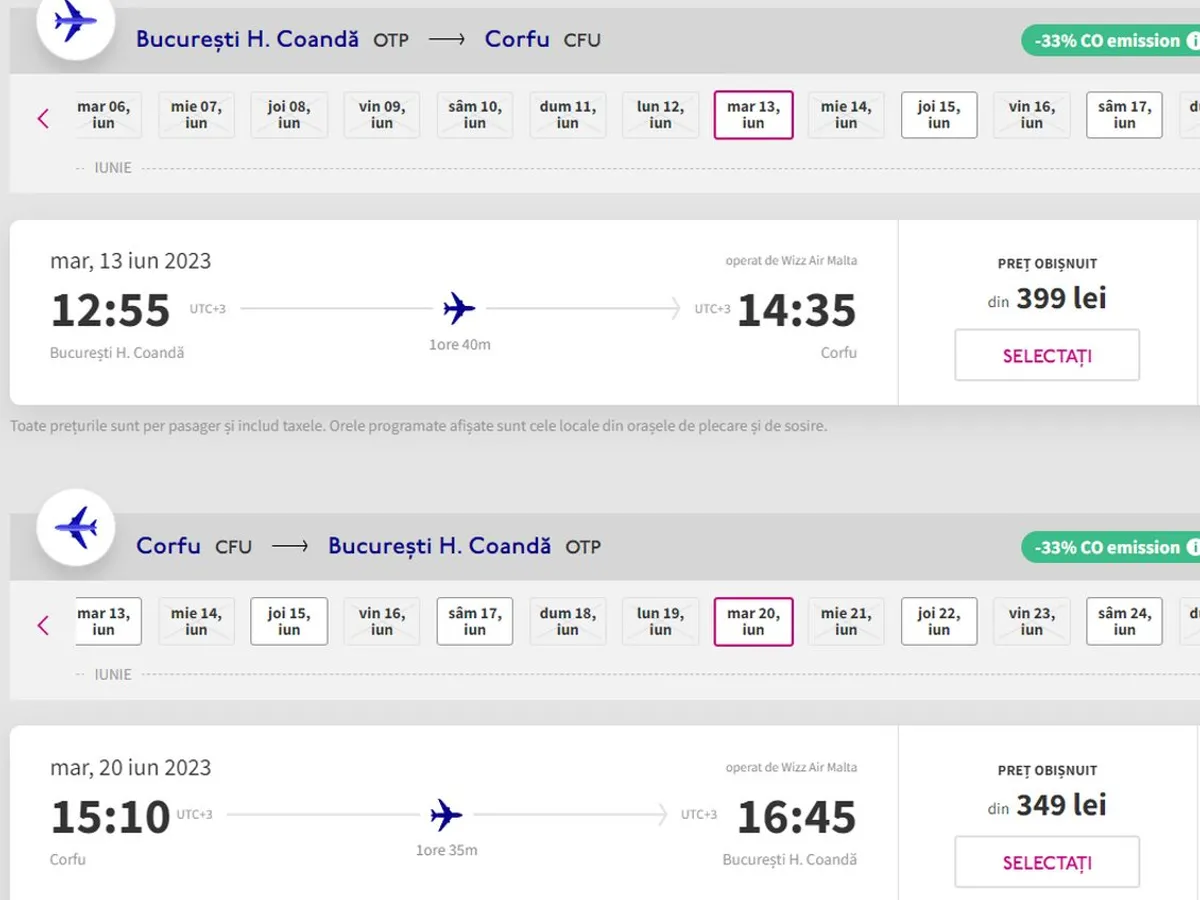Image resolution: width=1200 pixels, height=900 pixels.
Task: Choose return date mar 20 iun
Action: (753, 621)
